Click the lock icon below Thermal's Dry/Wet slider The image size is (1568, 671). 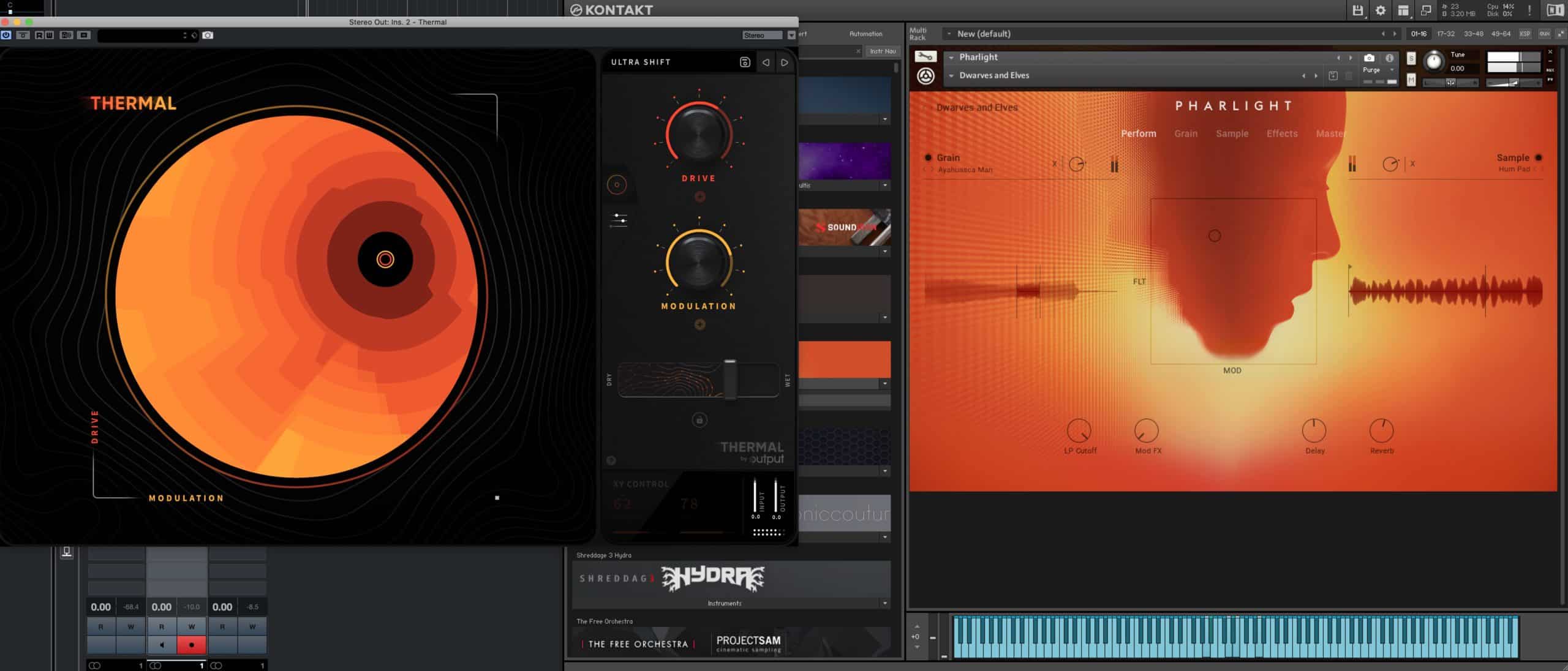(699, 421)
